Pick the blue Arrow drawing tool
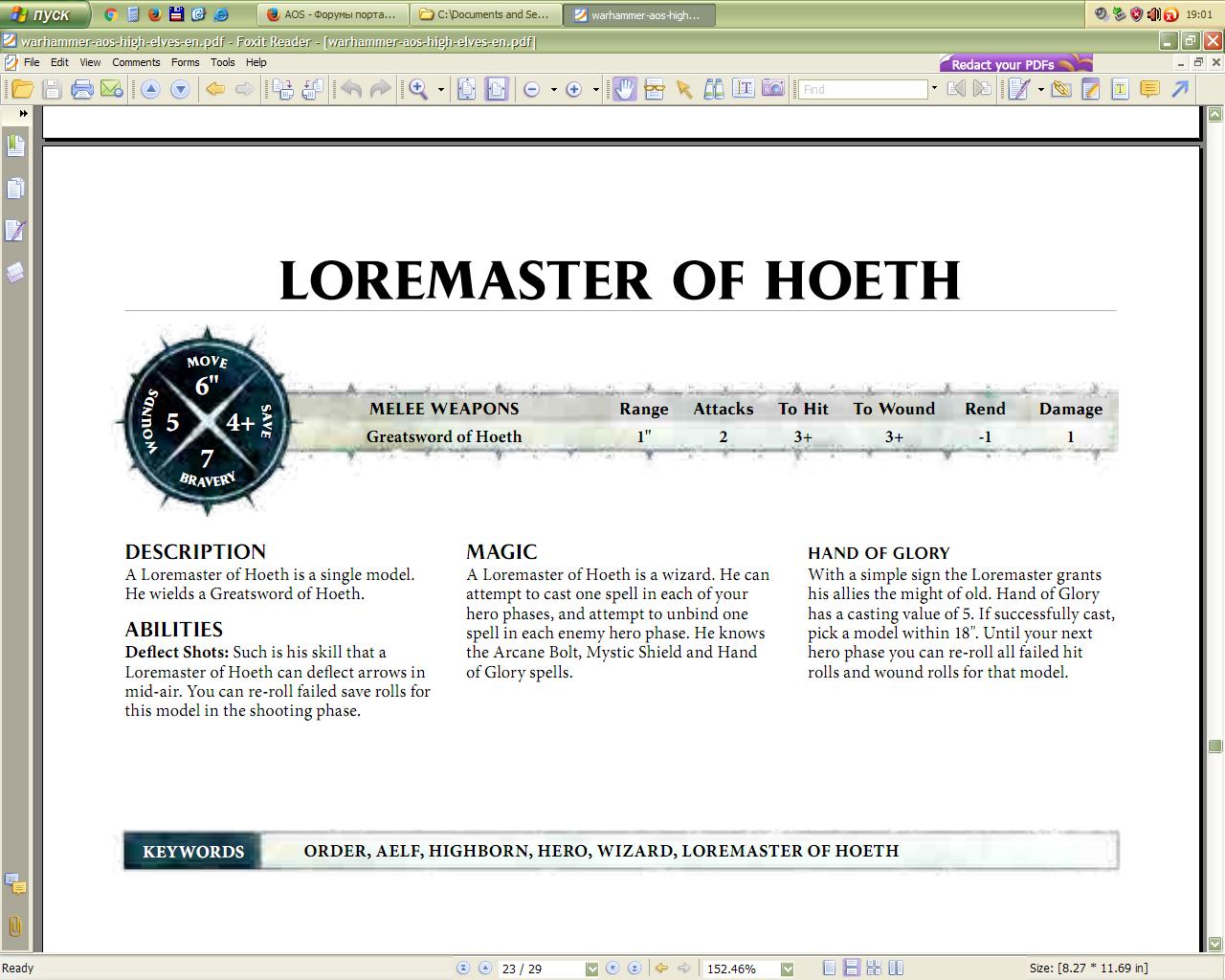Image resolution: width=1225 pixels, height=980 pixels. [1181, 89]
